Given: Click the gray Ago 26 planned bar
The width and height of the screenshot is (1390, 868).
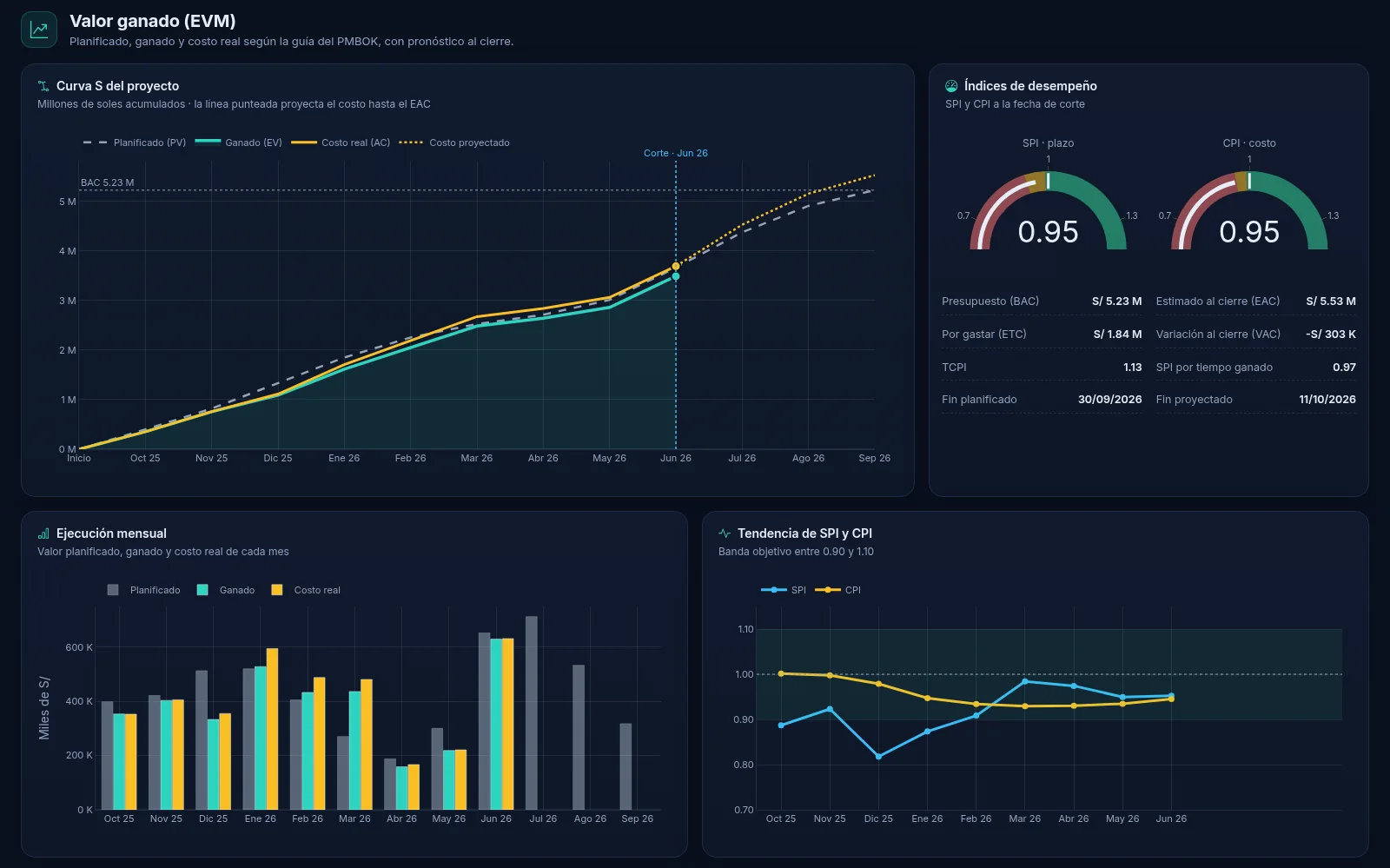Looking at the screenshot, I should [x=579, y=738].
